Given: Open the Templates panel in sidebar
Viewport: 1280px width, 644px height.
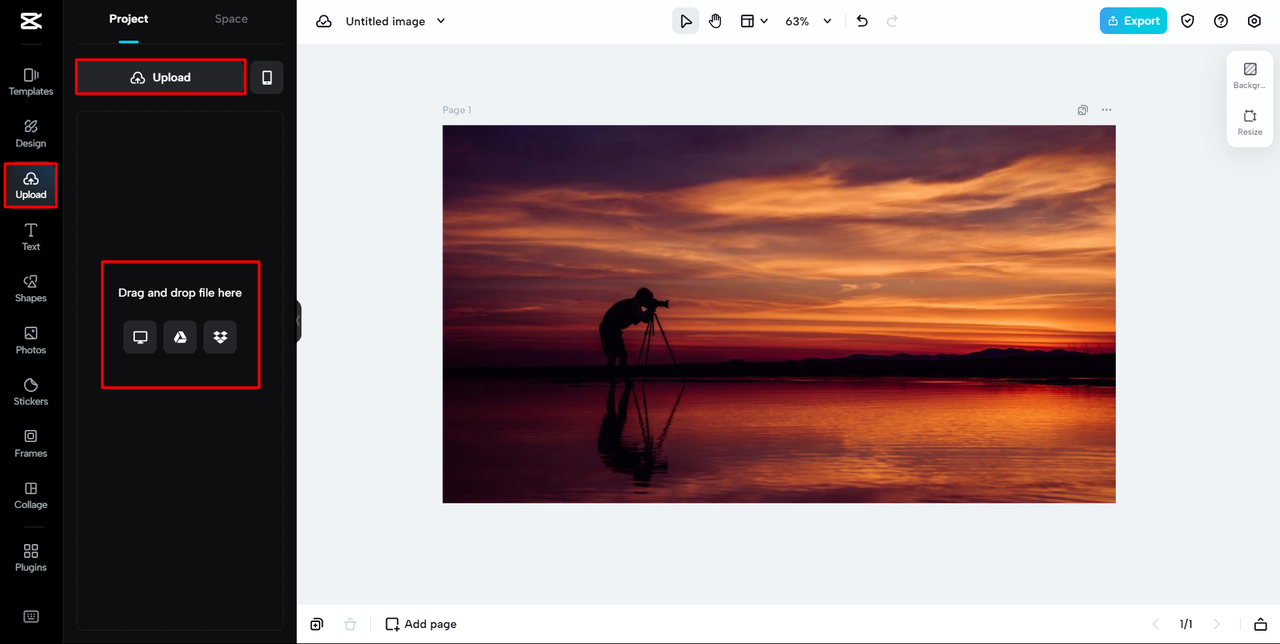Looking at the screenshot, I should (x=31, y=81).
